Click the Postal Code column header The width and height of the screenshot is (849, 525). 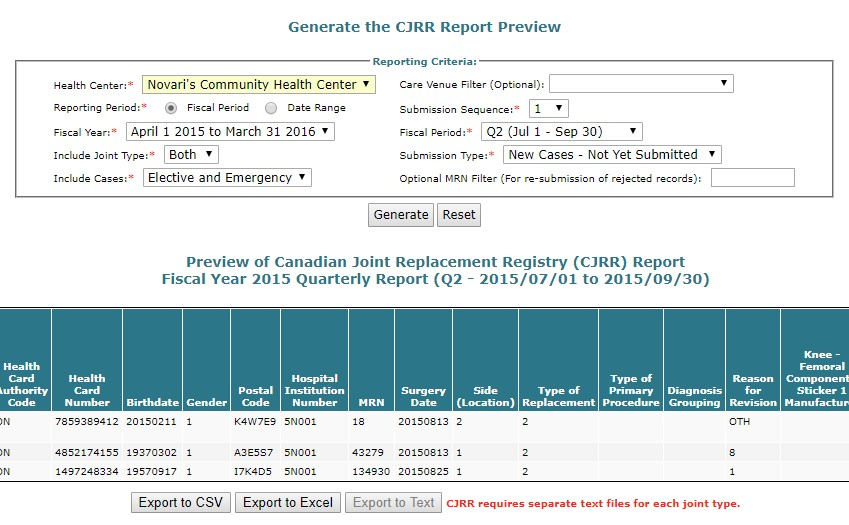point(256,360)
